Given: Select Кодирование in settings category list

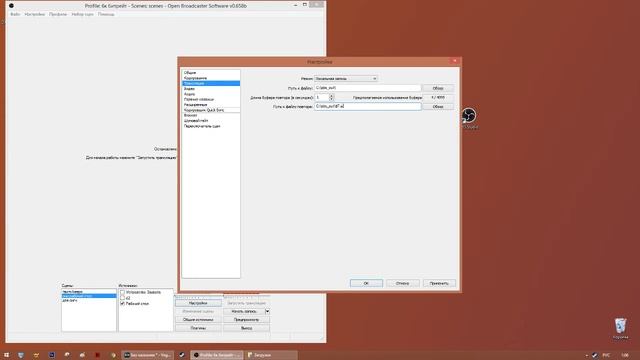Looking at the screenshot, I should [211, 78].
